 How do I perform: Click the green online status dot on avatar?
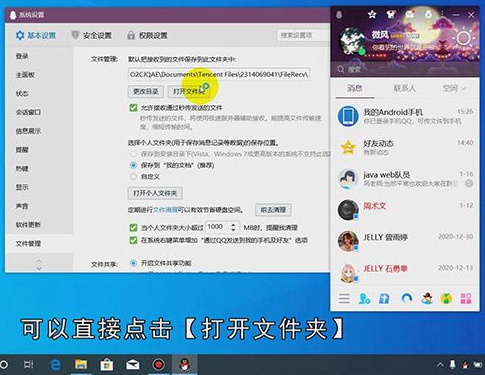[x=362, y=51]
